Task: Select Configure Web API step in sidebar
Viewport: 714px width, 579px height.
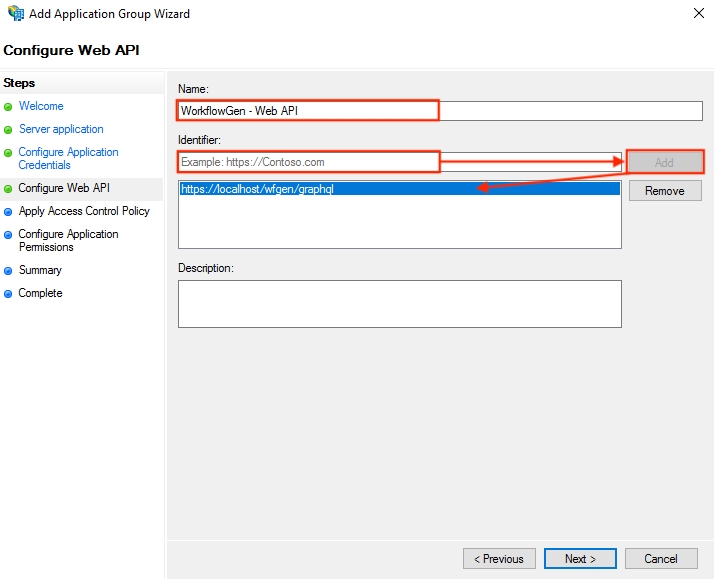Action: click(x=64, y=188)
